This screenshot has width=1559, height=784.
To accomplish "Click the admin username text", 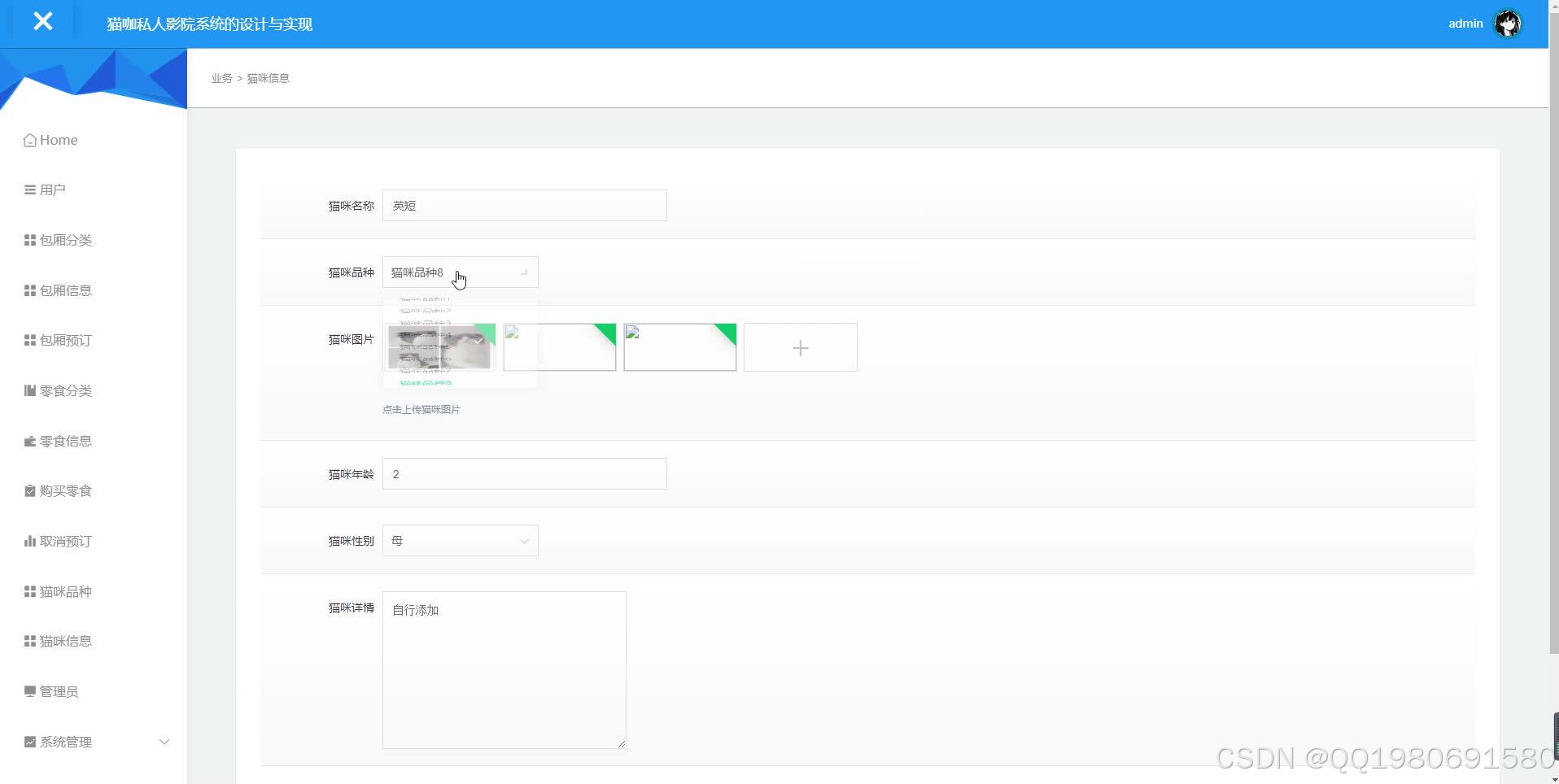I will (1465, 24).
